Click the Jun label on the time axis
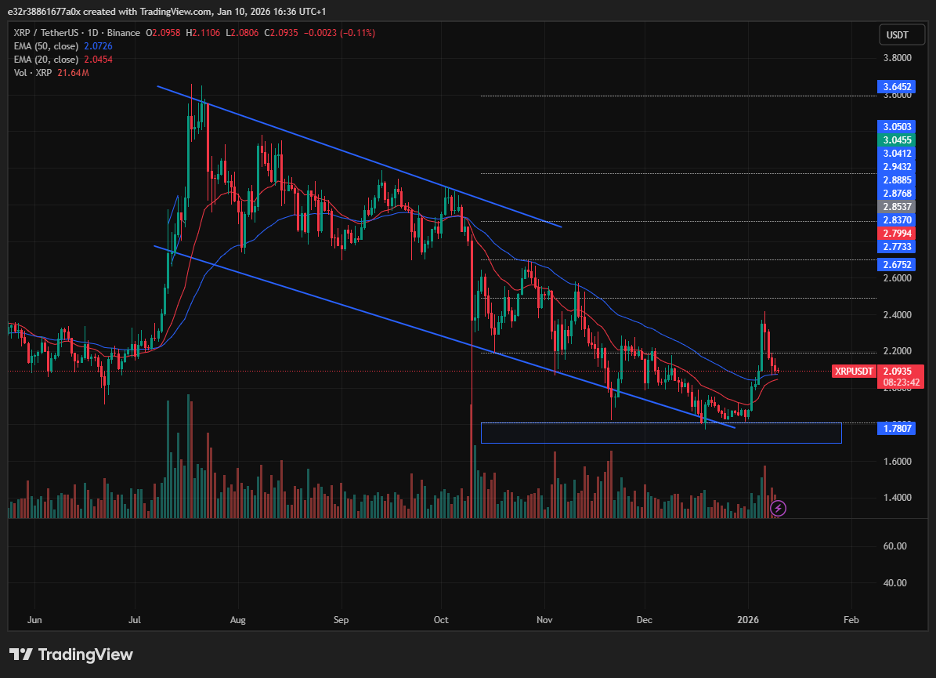This screenshot has width=936, height=678. [35, 620]
